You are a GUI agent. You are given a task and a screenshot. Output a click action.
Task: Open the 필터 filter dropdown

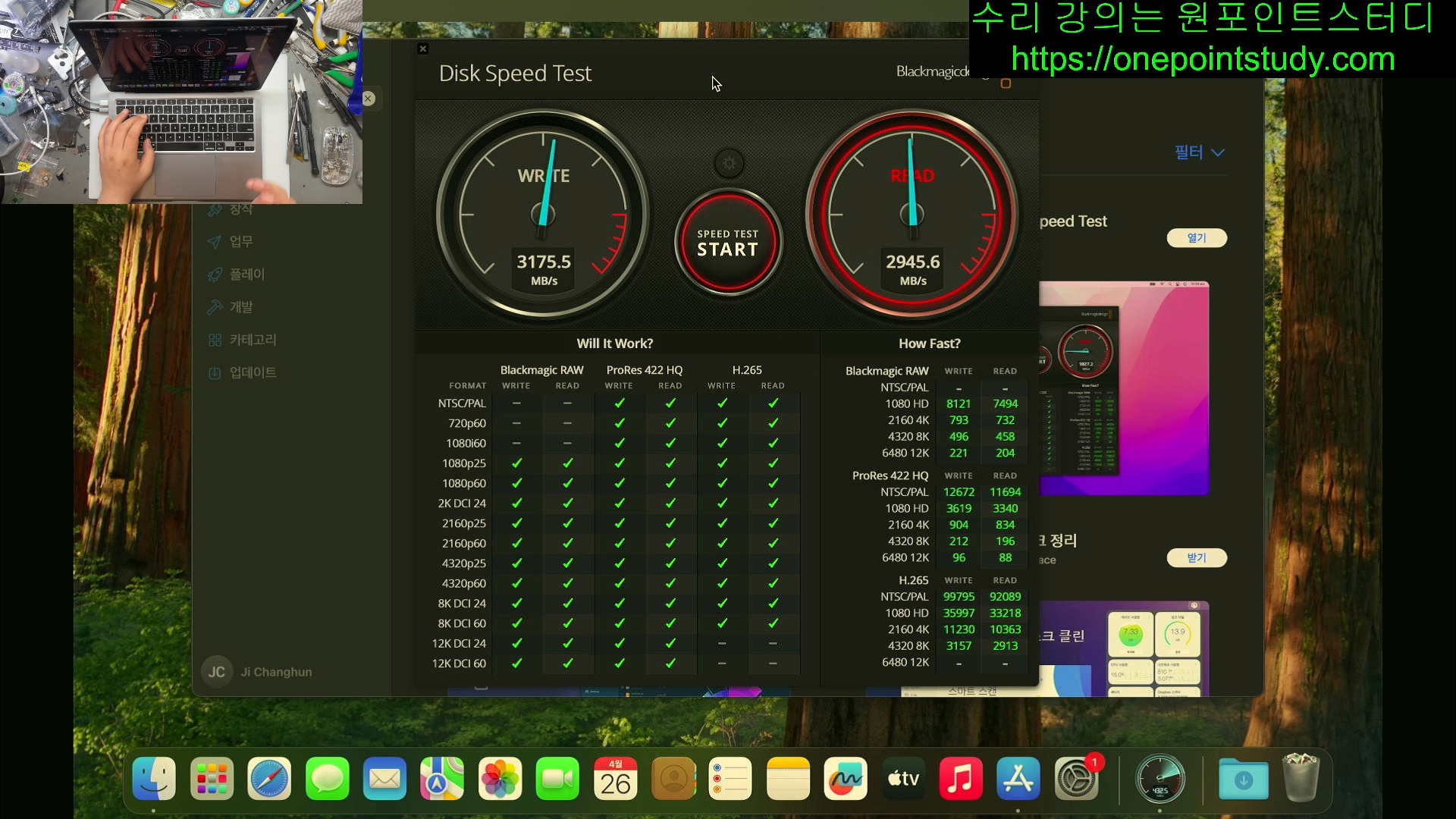(x=1199, y=152)
